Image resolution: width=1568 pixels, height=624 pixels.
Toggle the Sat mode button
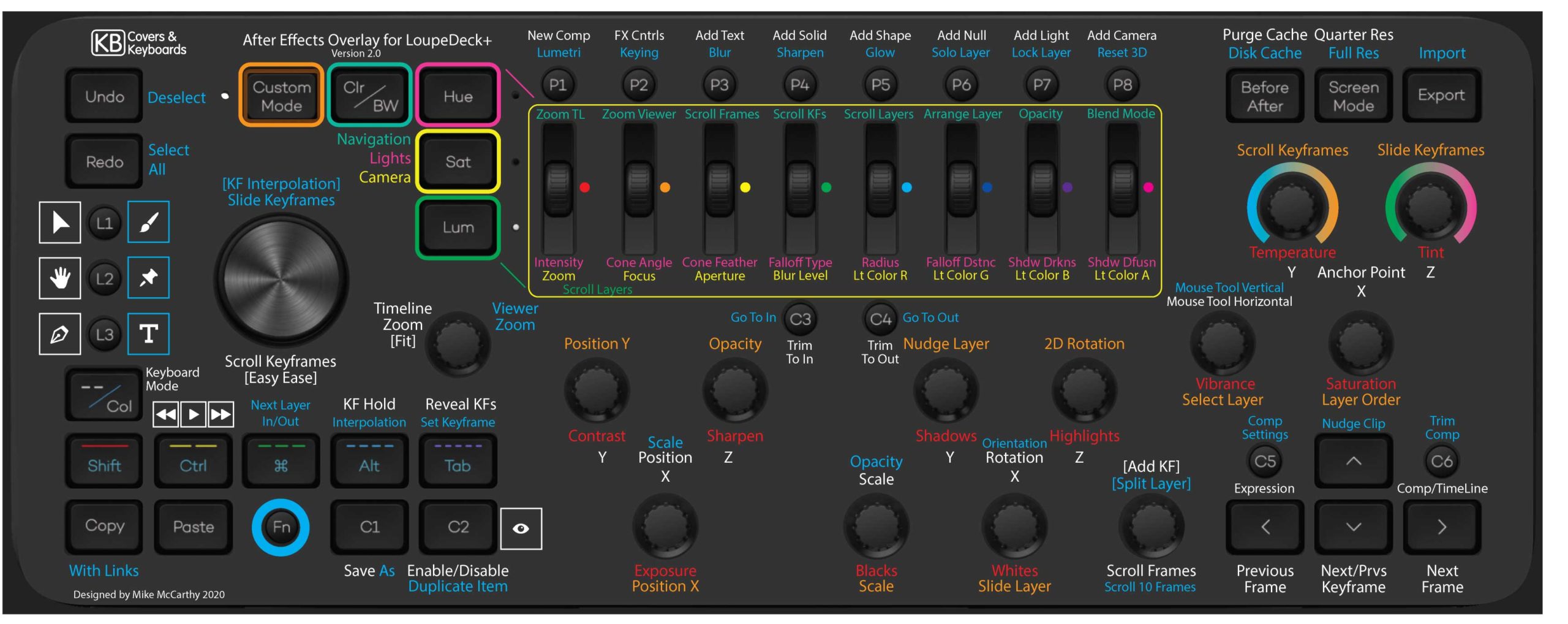click(458, 162)
